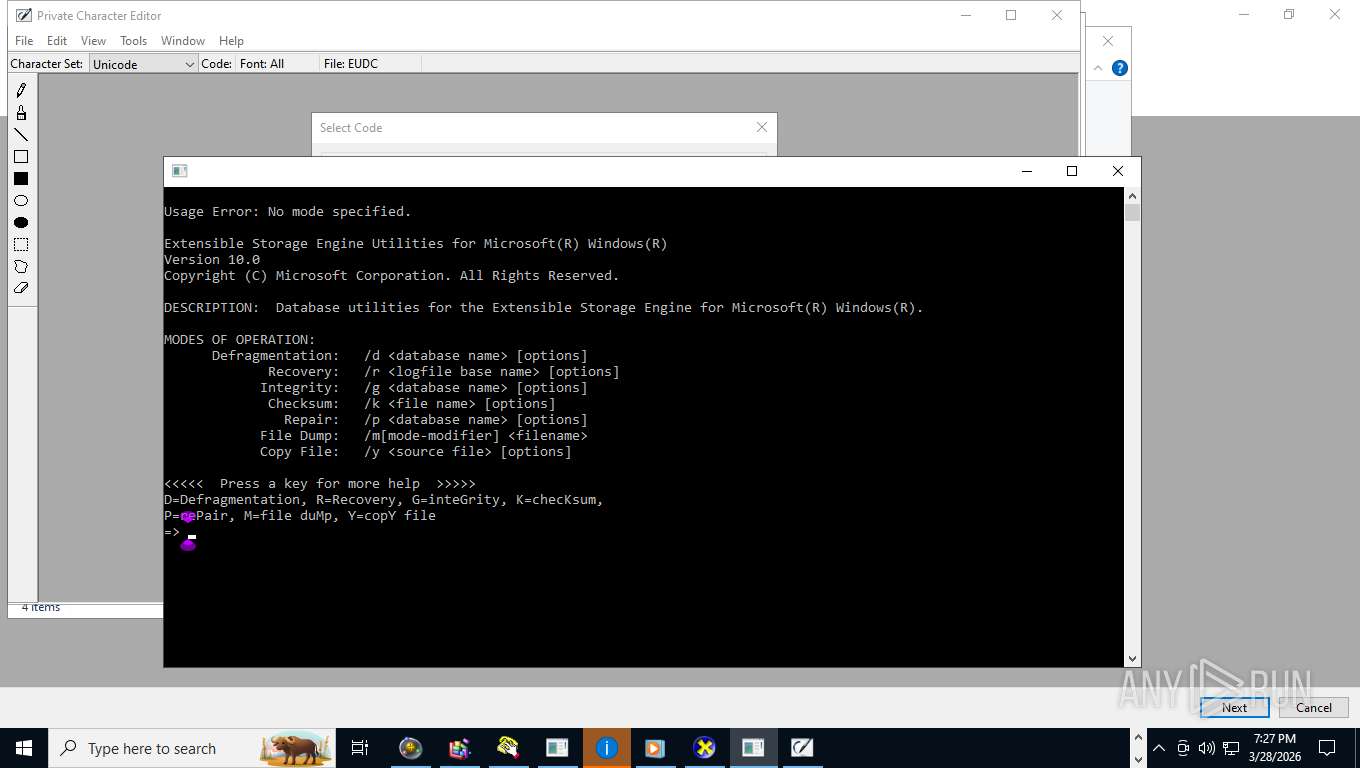Click the 'Version 10.0' console line

click(212, 260)
